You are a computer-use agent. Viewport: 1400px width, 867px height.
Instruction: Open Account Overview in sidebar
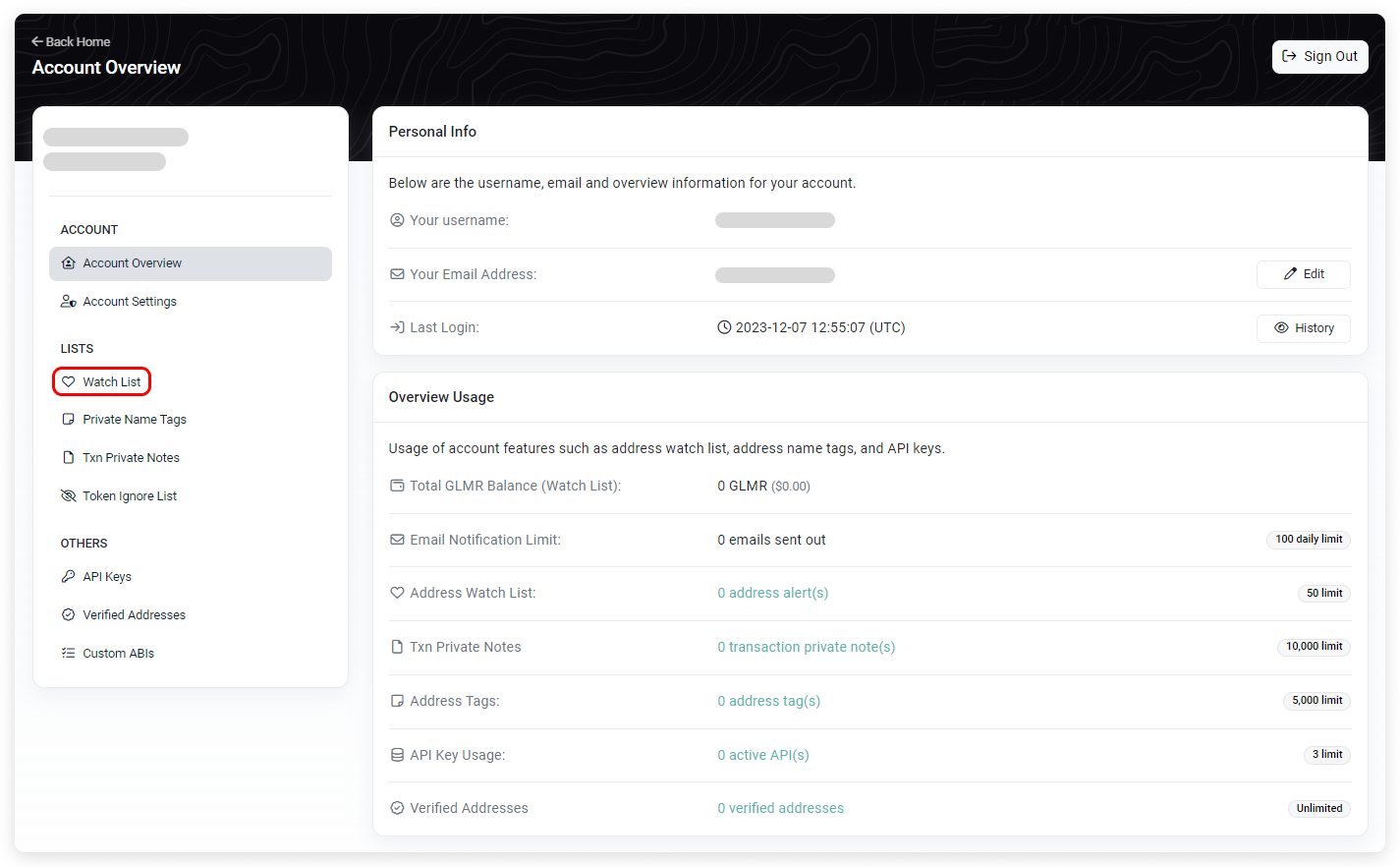pos(191,263)
